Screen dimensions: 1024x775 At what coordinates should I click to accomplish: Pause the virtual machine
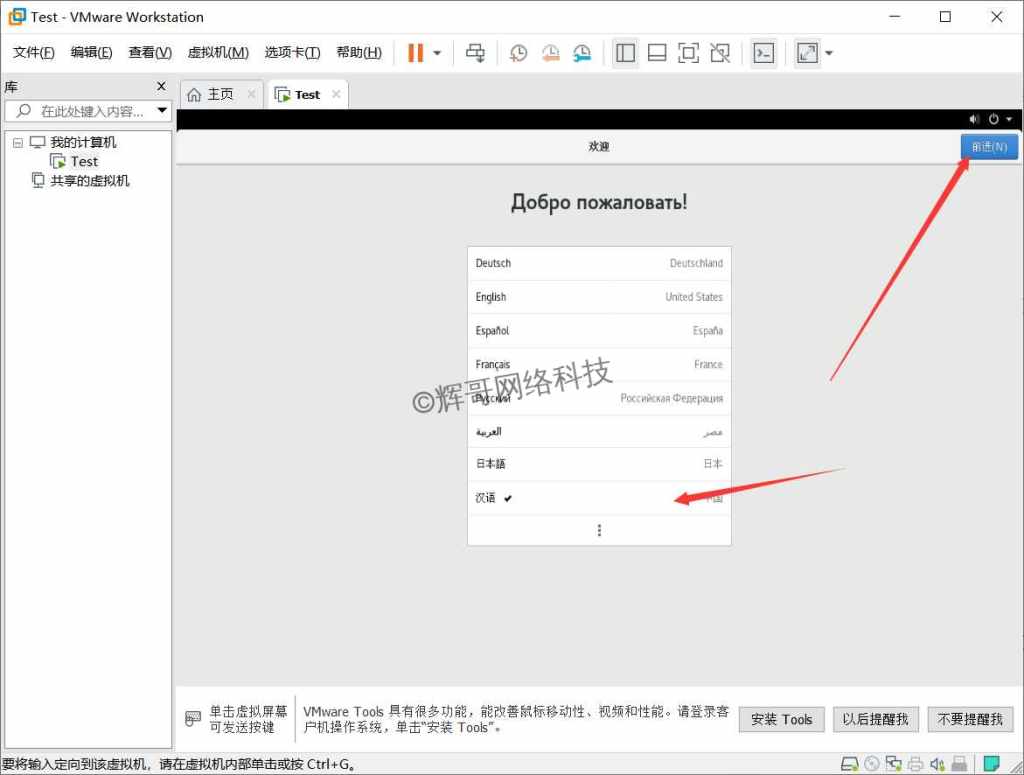point(415,52)
